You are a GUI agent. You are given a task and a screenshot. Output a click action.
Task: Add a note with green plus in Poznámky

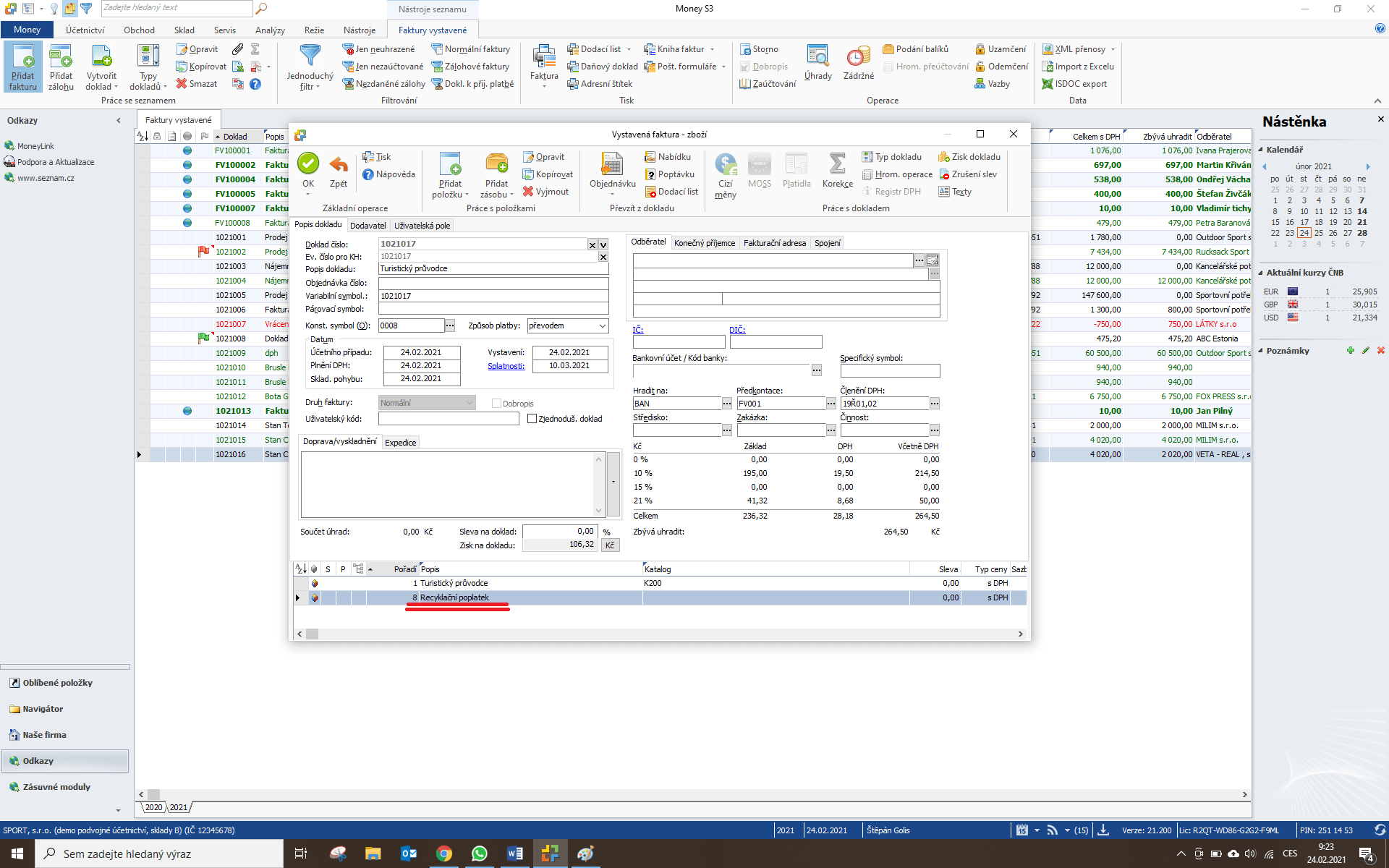coord(1350,351)
